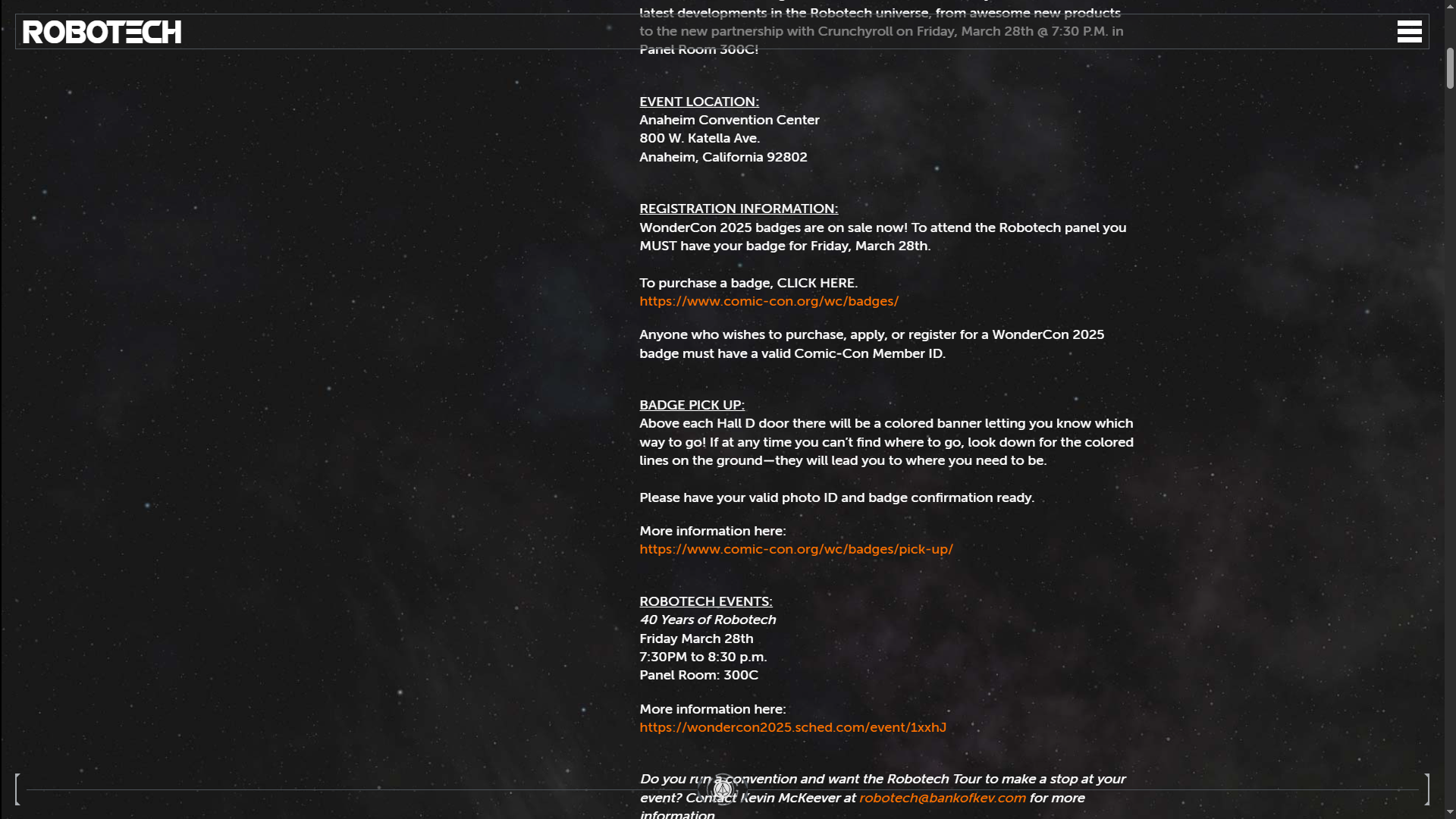Click the left bracket of the bottom bar

(17, 789)
